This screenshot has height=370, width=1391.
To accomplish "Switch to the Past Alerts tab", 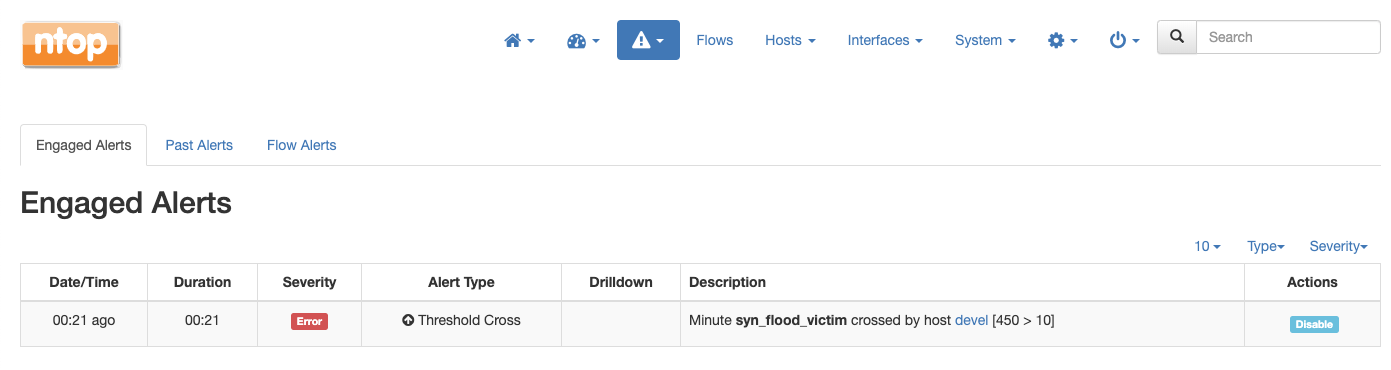I will pos(199,145).
